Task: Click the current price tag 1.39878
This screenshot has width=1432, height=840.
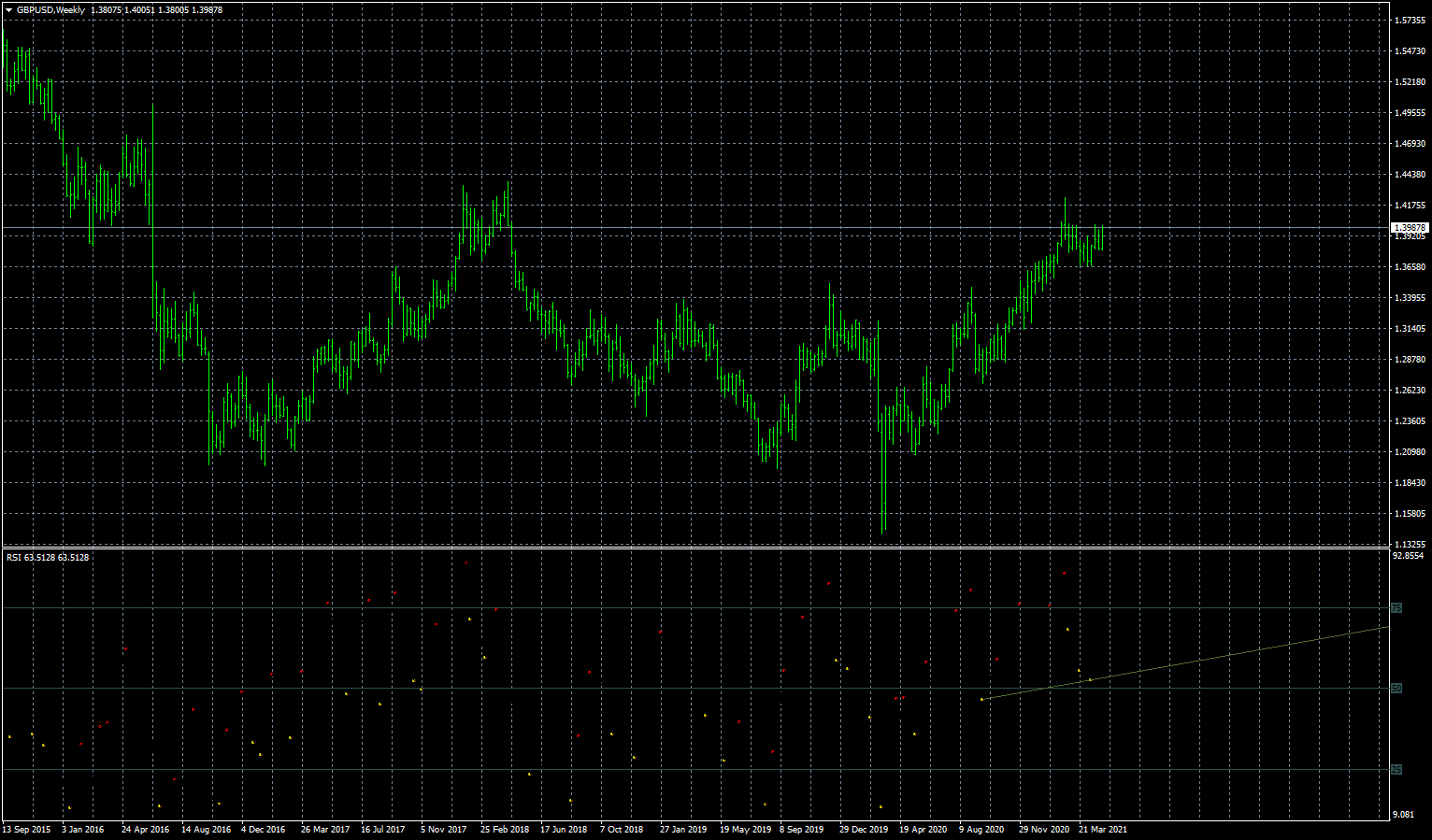Action: point(1410,227)
